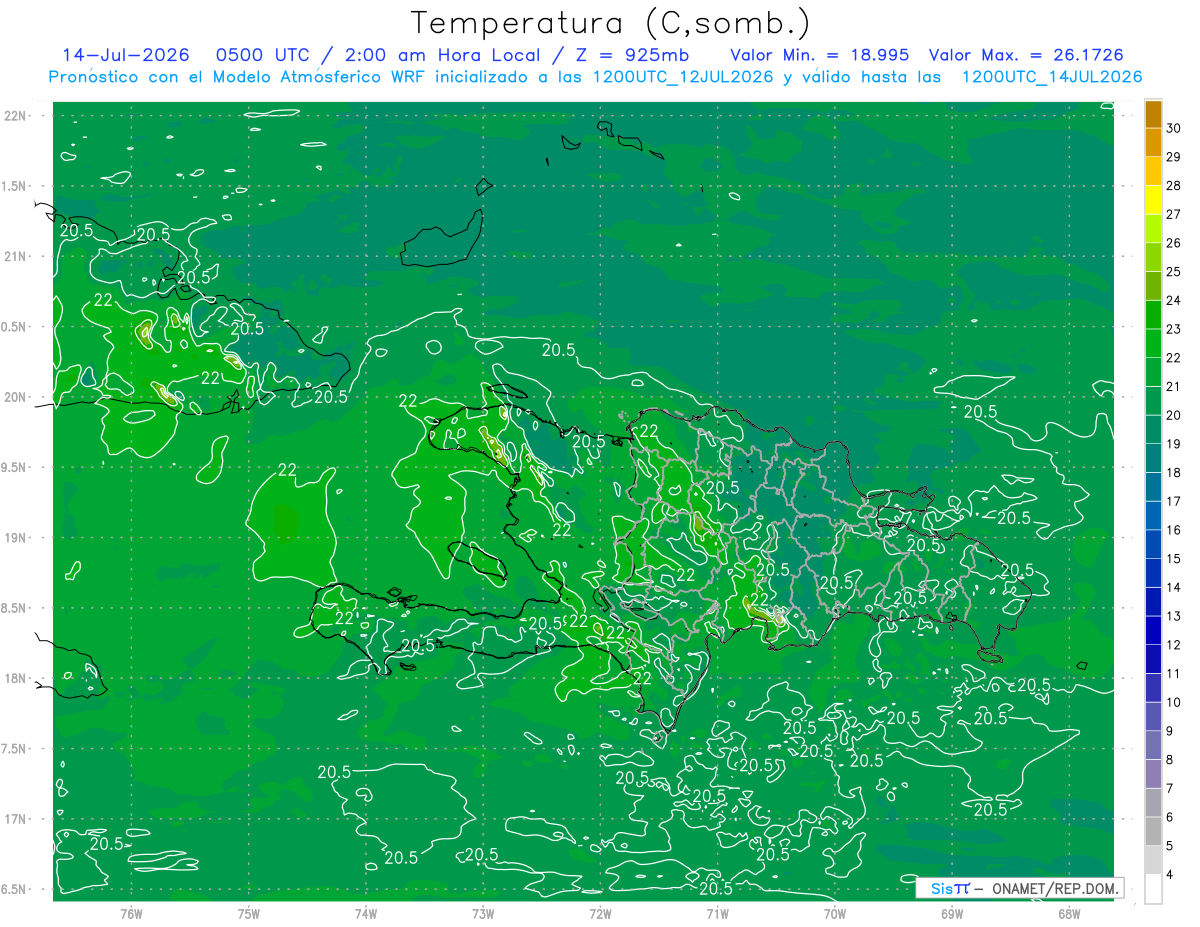Click the 75W longitude axis label
The image size is (1200, 927).
click(249, 913)
